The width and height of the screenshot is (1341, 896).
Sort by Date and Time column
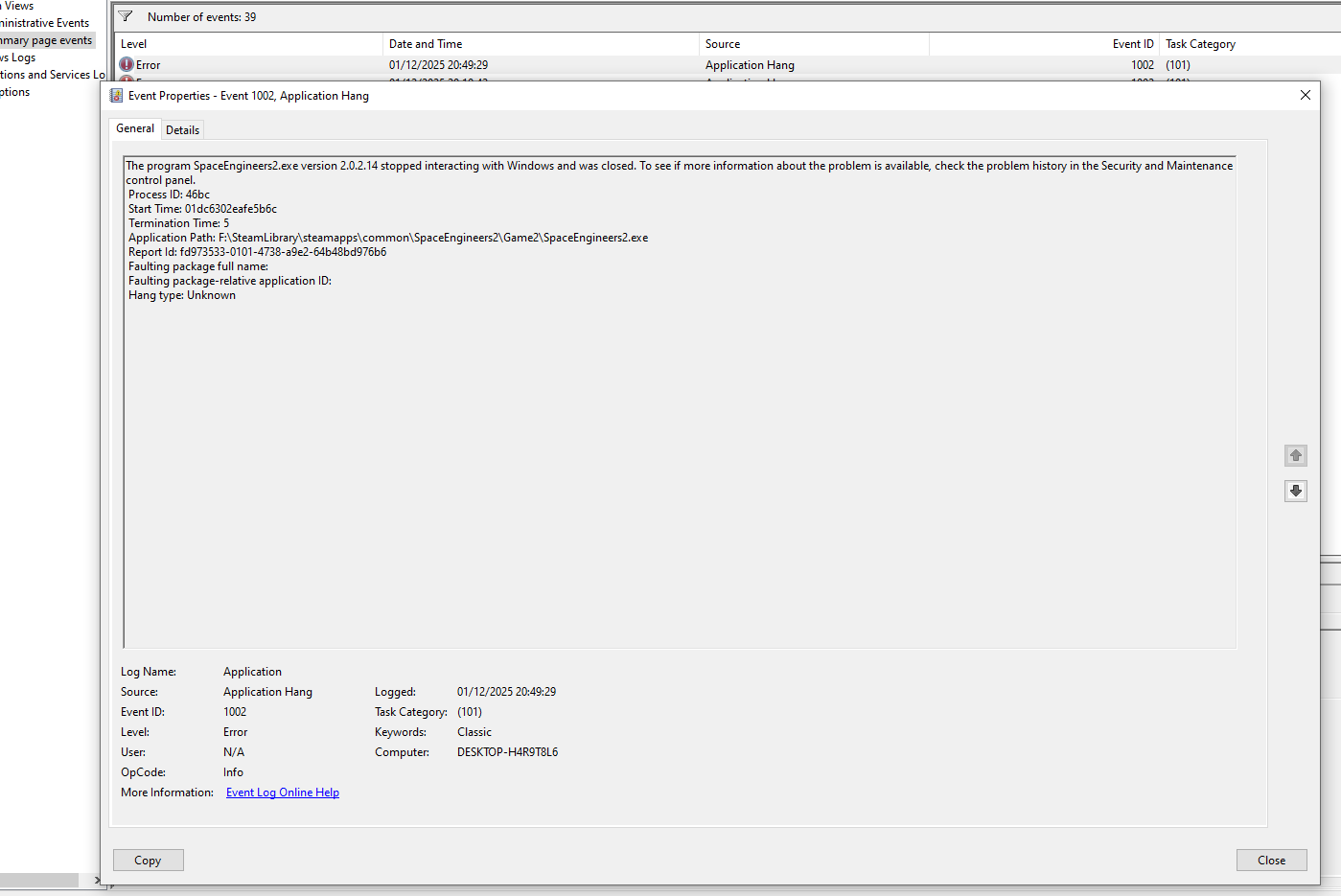[541, 44]
